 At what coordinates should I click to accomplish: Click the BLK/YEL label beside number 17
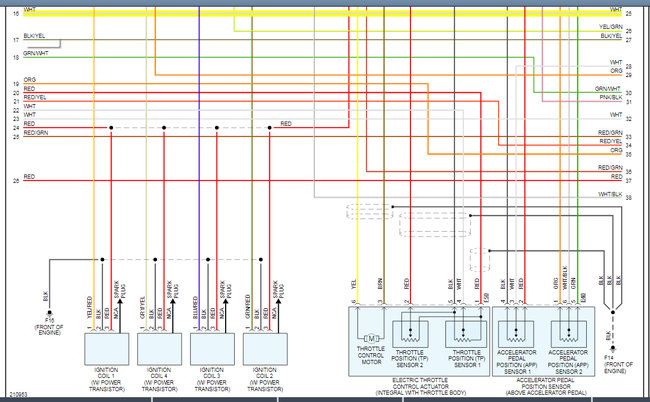click(x=34, y=36)
